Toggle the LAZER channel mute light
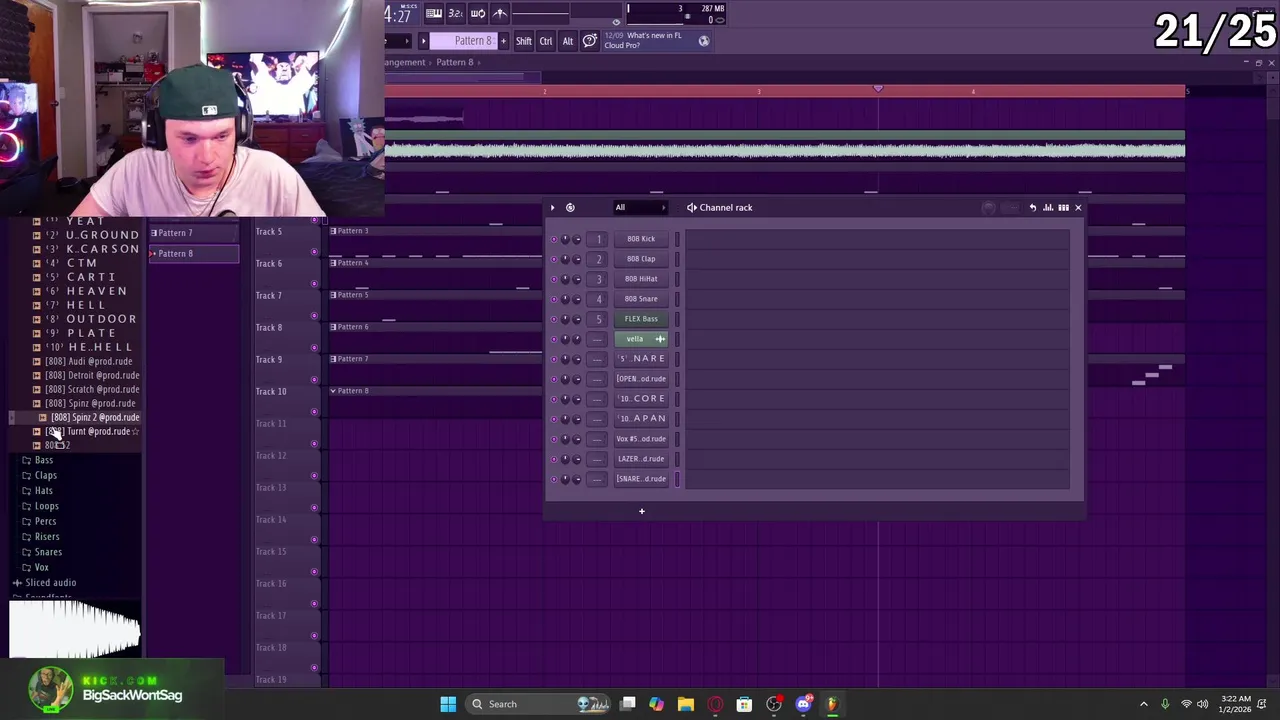1280x720 pixels. 554,459
